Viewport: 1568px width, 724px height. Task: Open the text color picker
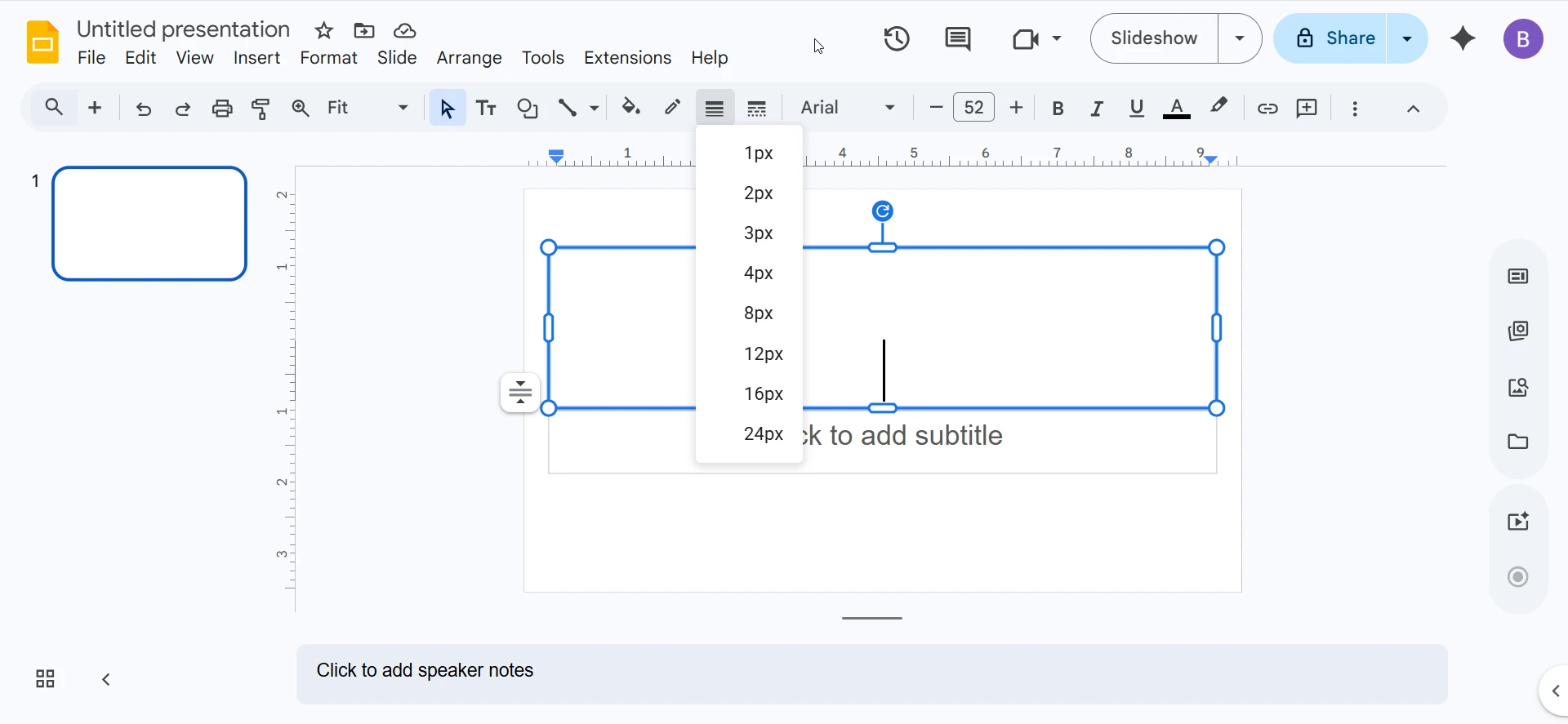1176,108
